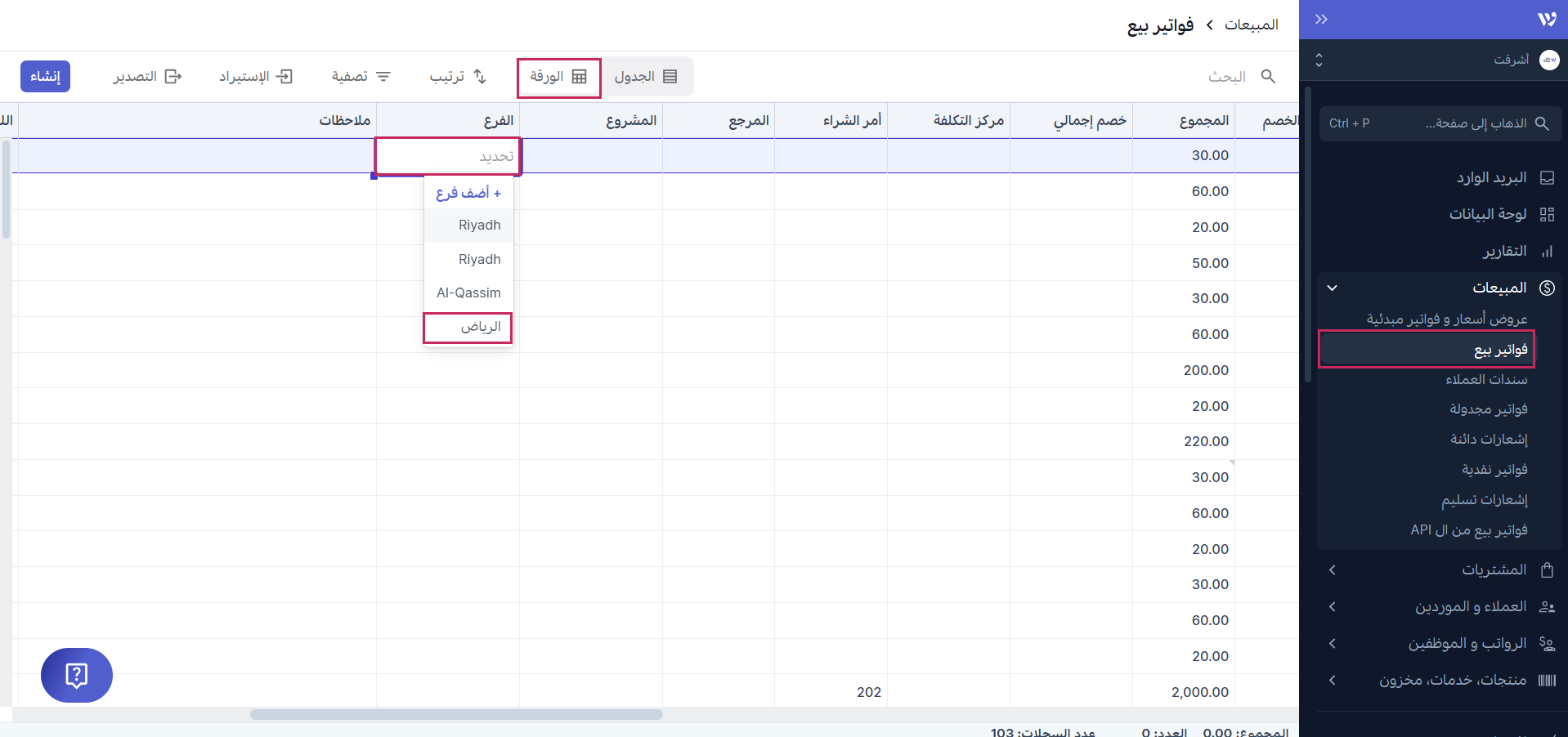The image size is (1568, 737).
Task: Open the help widget question mark icon
Action: [76, 676]
